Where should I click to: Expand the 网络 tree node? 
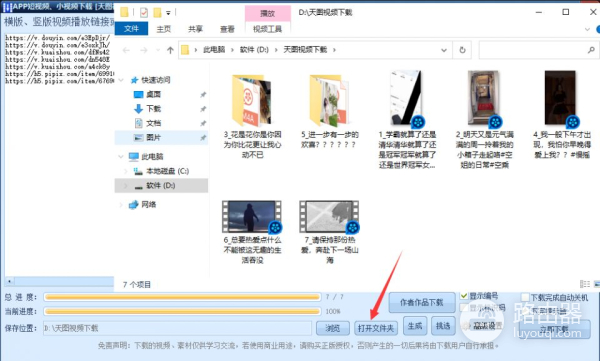pos(121,205)
